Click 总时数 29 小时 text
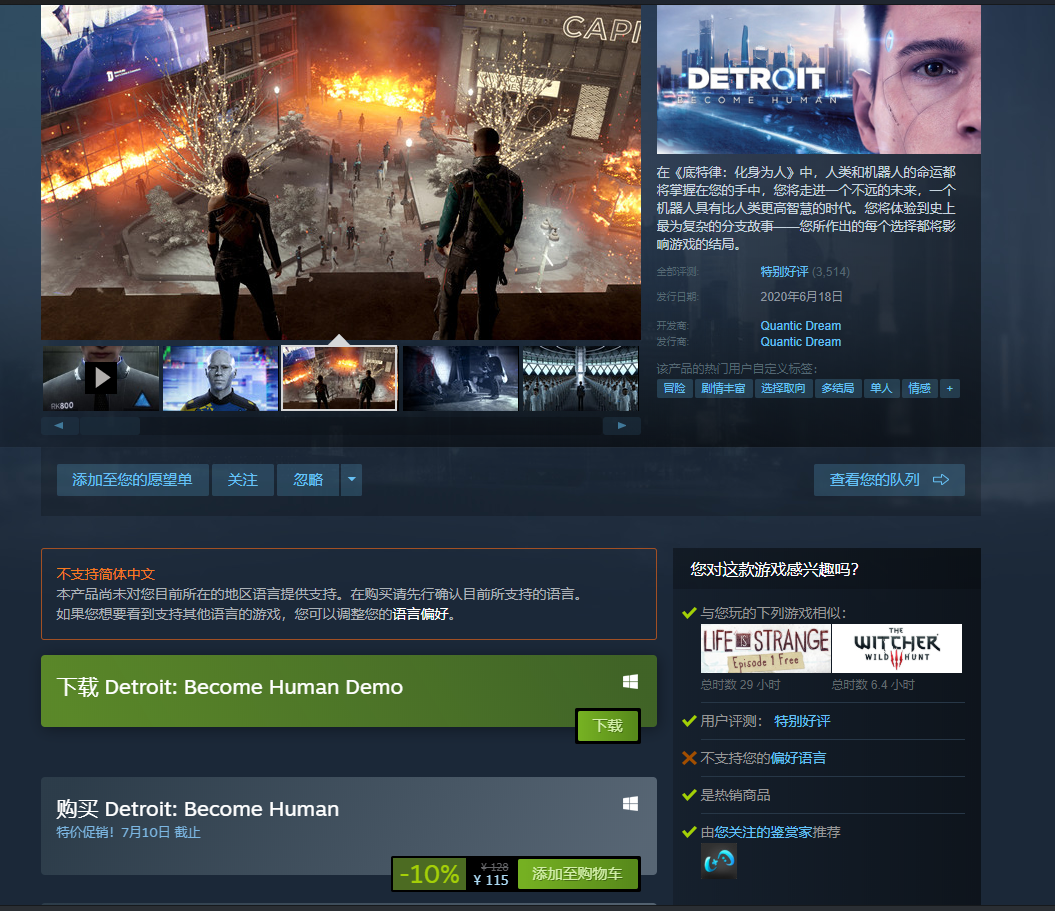 tap(740, 685)
